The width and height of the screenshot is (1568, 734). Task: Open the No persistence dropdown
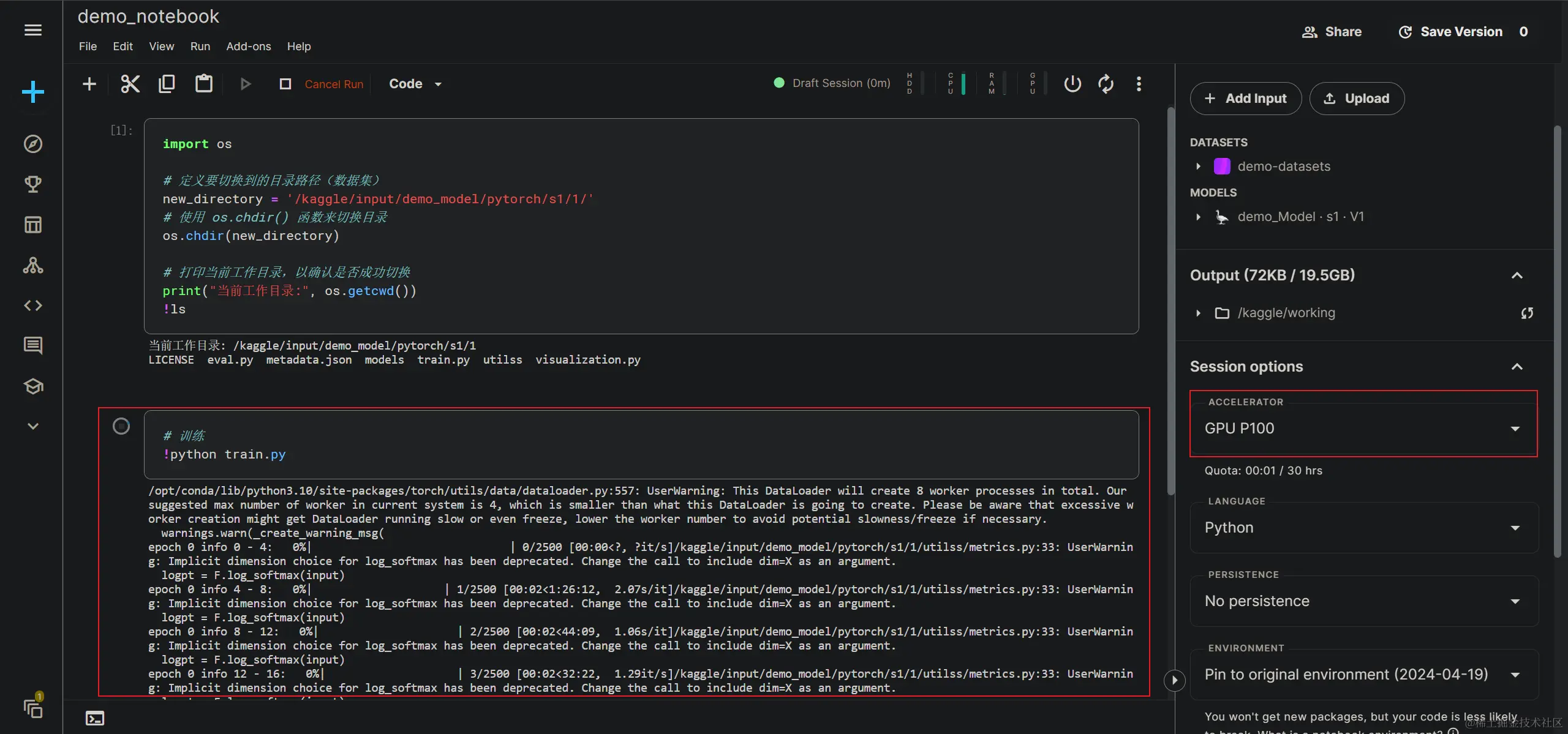1363,601
